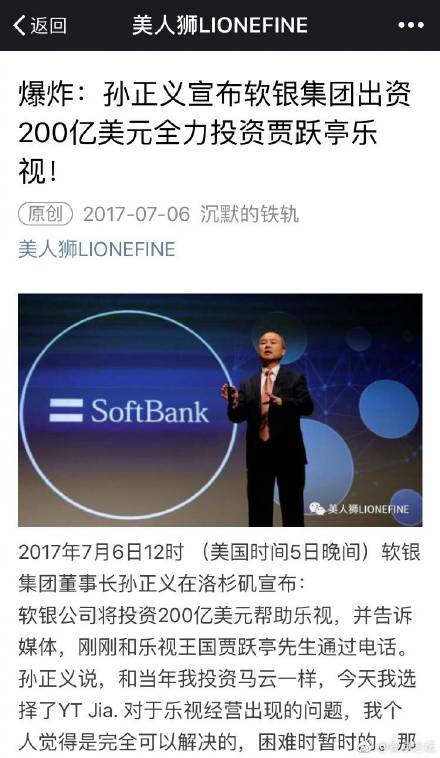Open the 美人狮LIONEFINE account link under the date
Viewport: 440px width, 758px height.
[x=97, y=249]
